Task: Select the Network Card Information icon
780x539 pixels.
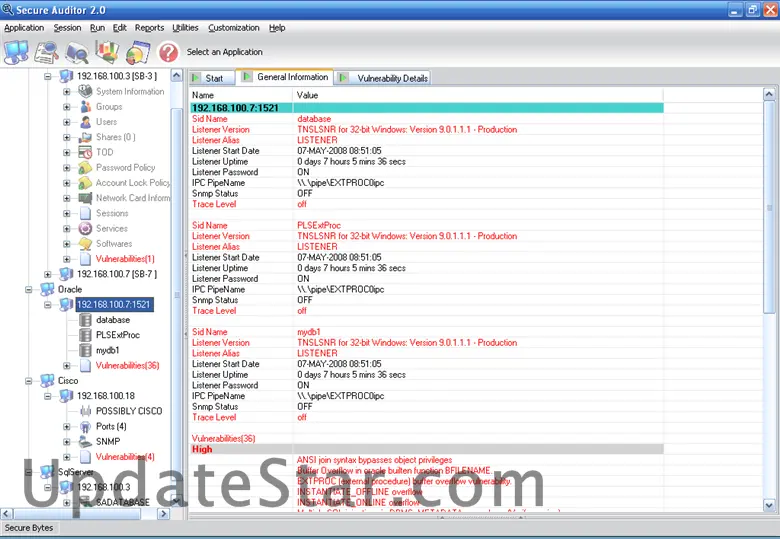Action: point(86,198)
